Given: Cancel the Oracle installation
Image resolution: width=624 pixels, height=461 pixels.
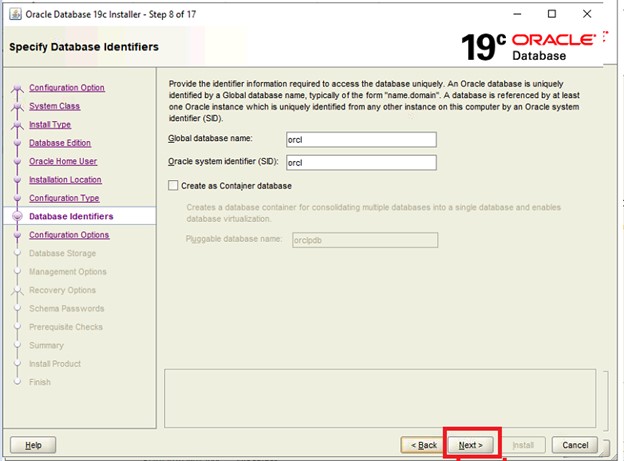Looking at the screenshot, I should (575, 444).
